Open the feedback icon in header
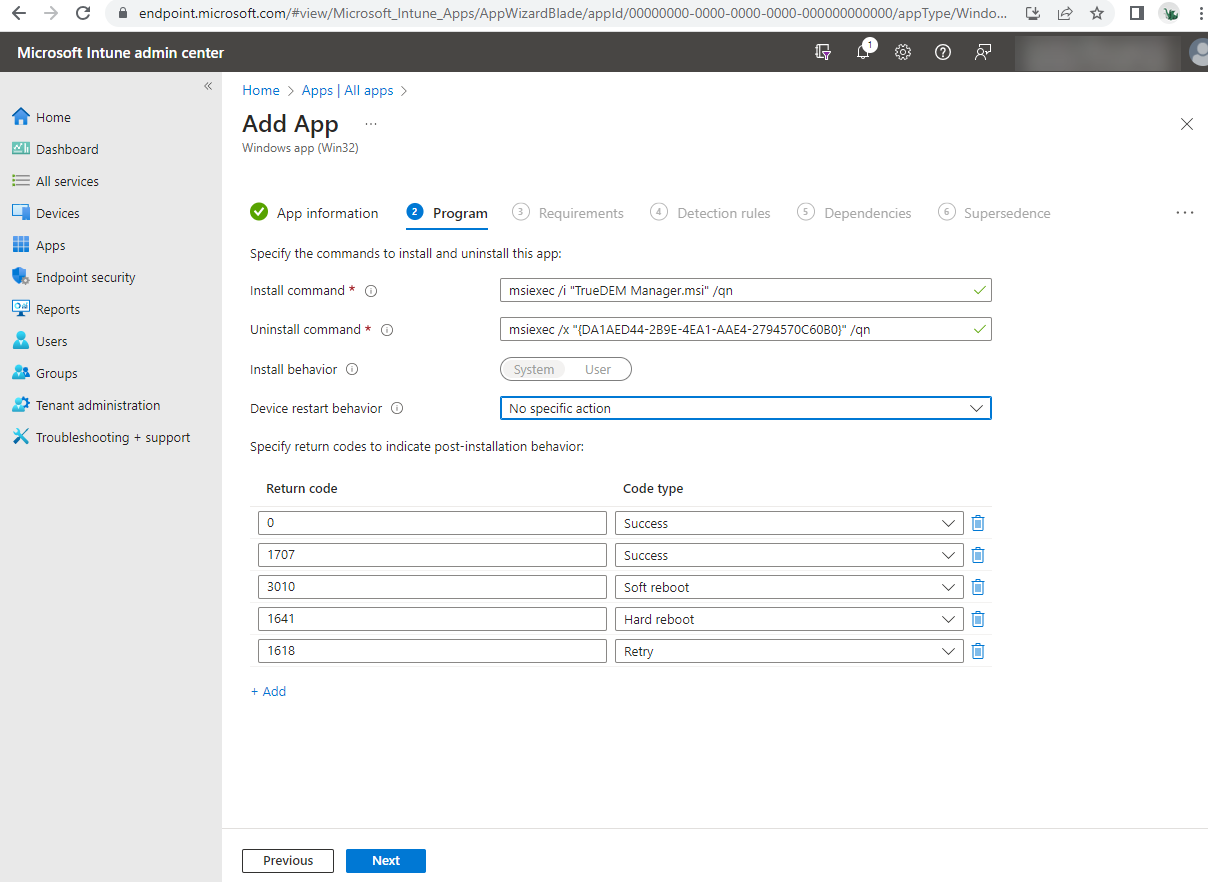 click(x=983, y=53)
